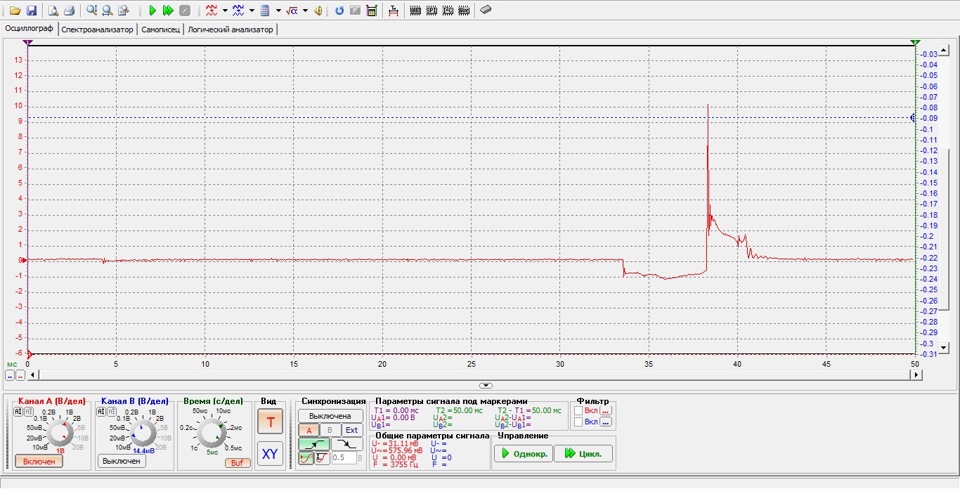Click the Цикл. cyclic capture button
960x489 pixels.
click(583, 454)
